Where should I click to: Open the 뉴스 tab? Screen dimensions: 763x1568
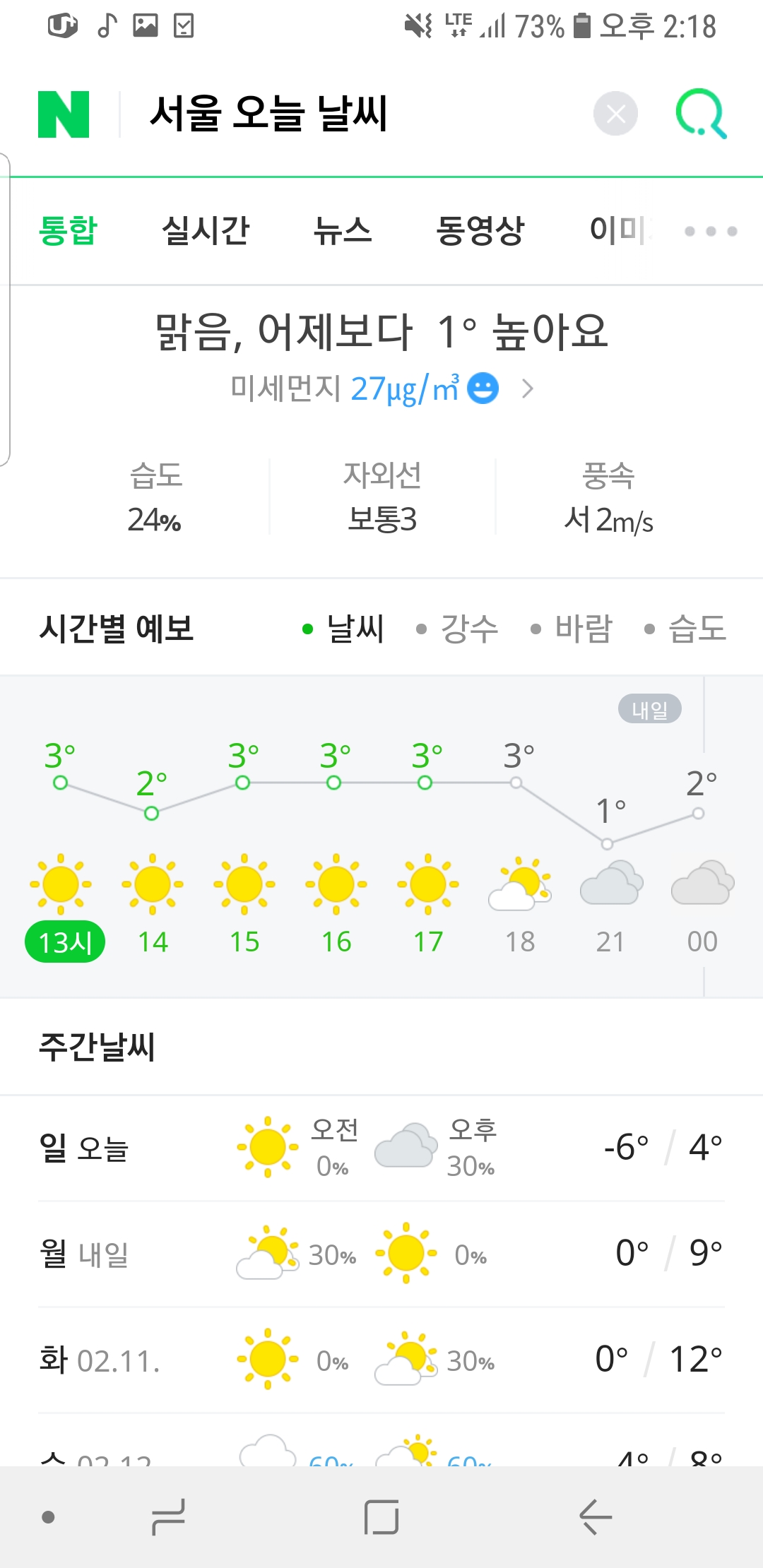pos(343,230)
